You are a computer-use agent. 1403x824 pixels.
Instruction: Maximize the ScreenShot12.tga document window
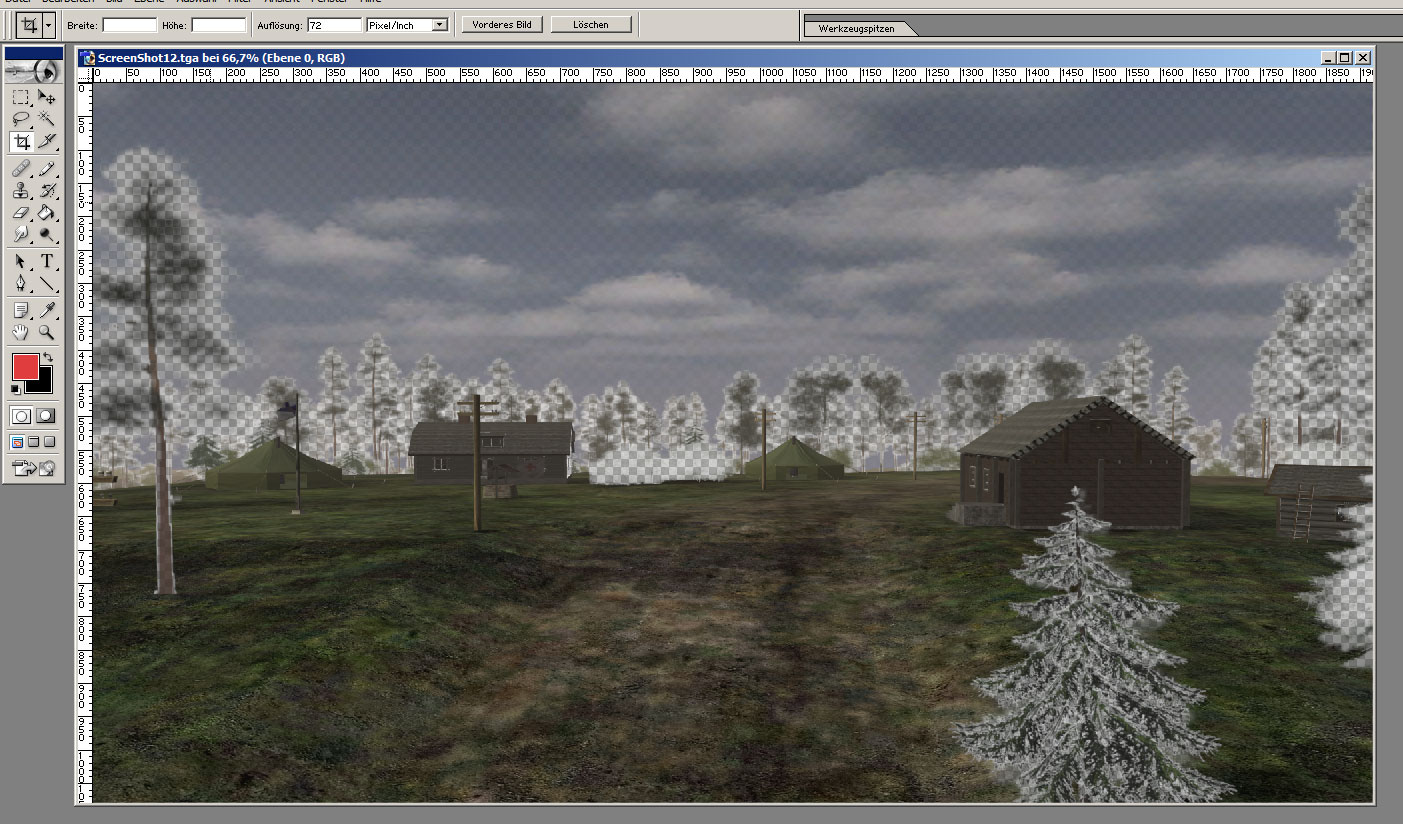click(x=1345, y=58)
